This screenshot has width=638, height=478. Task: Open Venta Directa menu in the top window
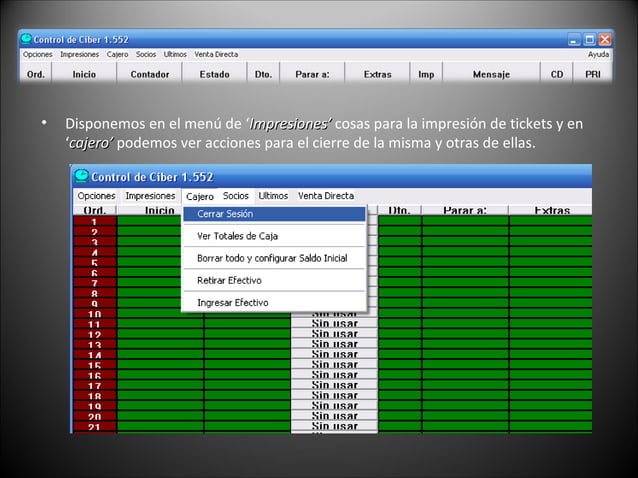[x=216, y=55]
